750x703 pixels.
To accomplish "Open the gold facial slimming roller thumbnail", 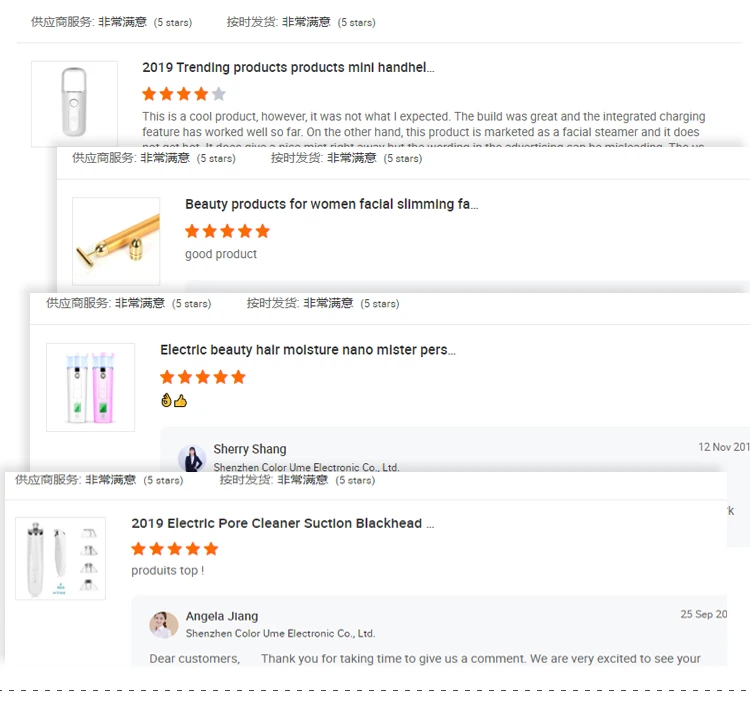I will [x=116, y=240].
